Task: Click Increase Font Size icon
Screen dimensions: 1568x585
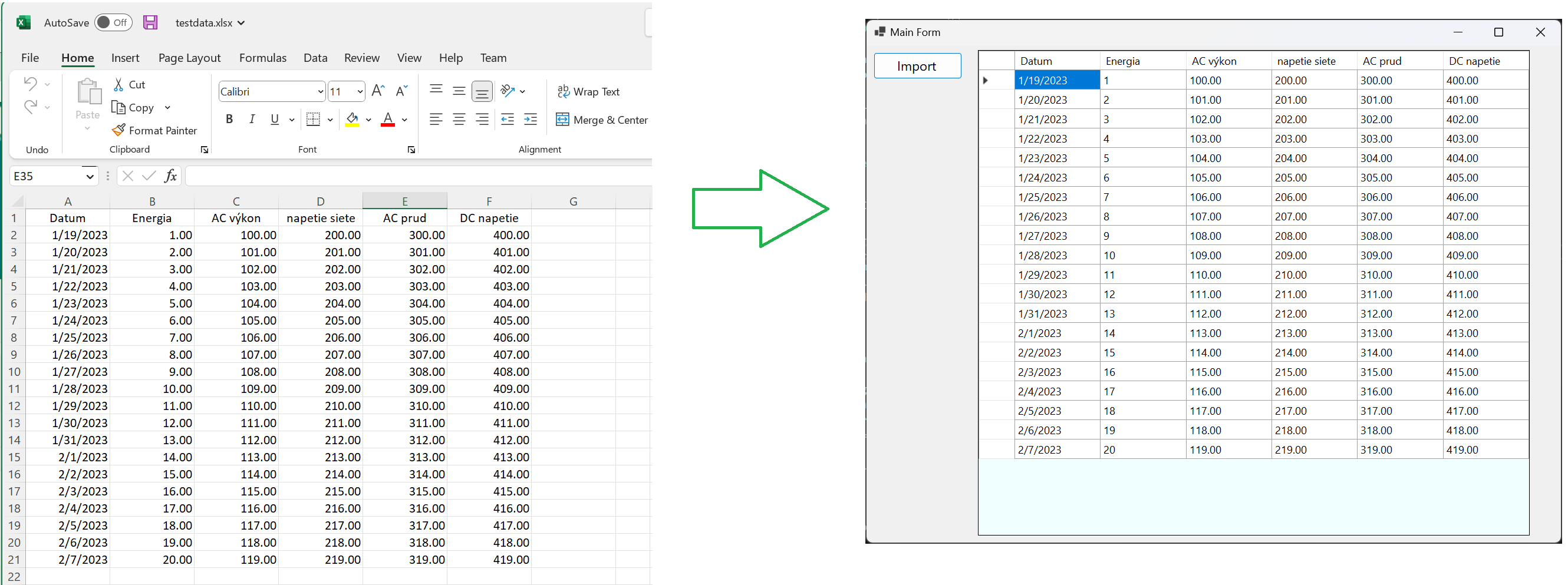Action: pos(378,91)
